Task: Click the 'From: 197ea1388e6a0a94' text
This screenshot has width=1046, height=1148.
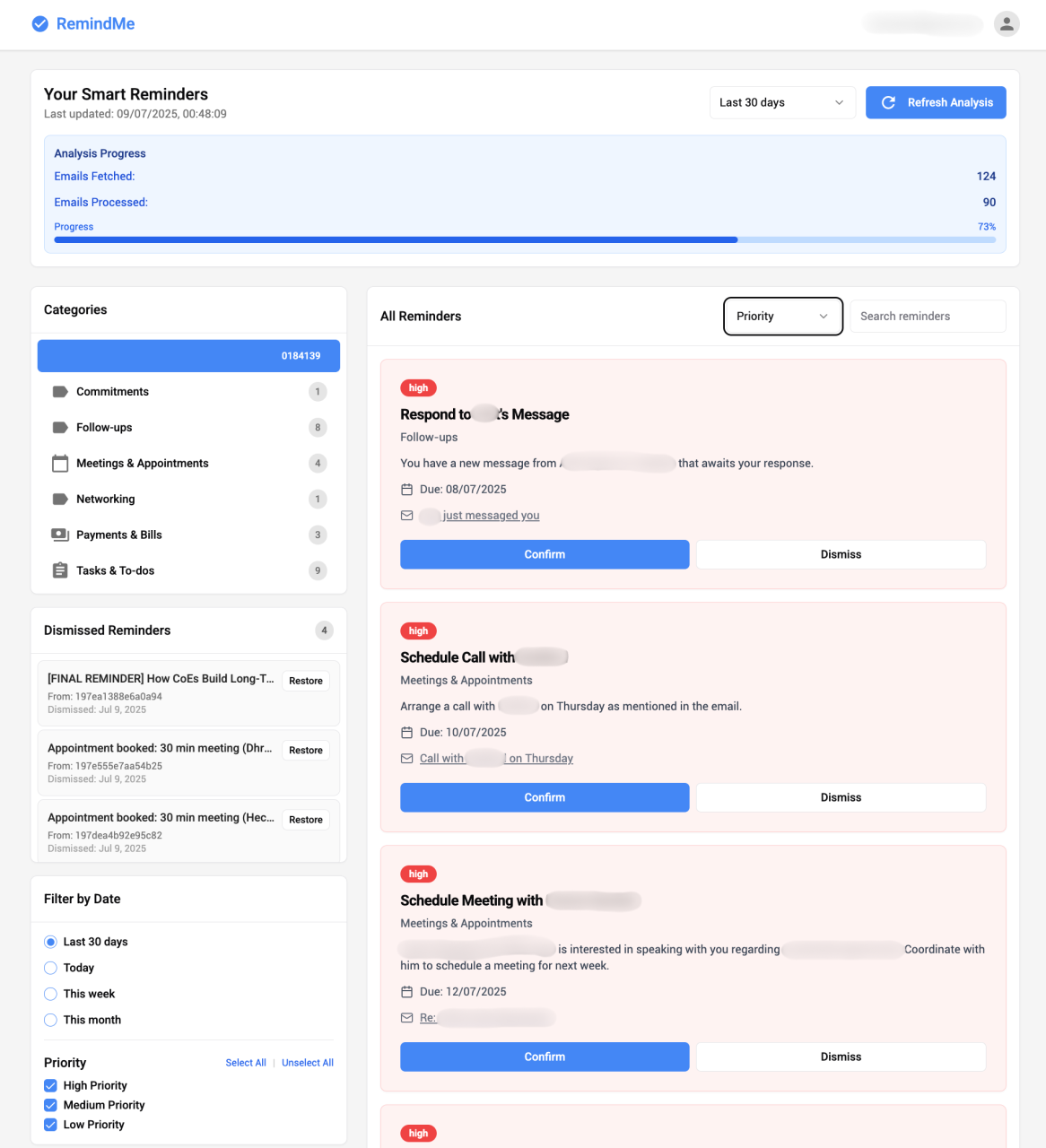Action: [105, 697]
